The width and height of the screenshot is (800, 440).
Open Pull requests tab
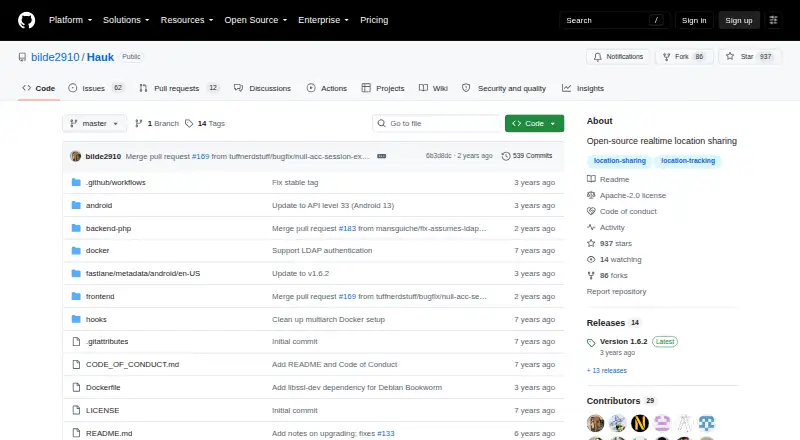point(179,88)
